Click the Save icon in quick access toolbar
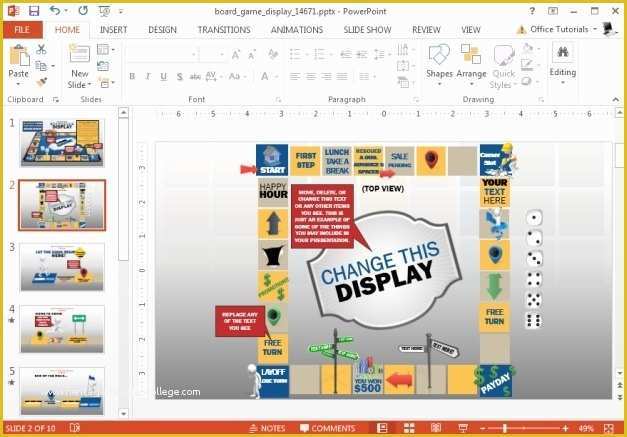 pos(34,11)
